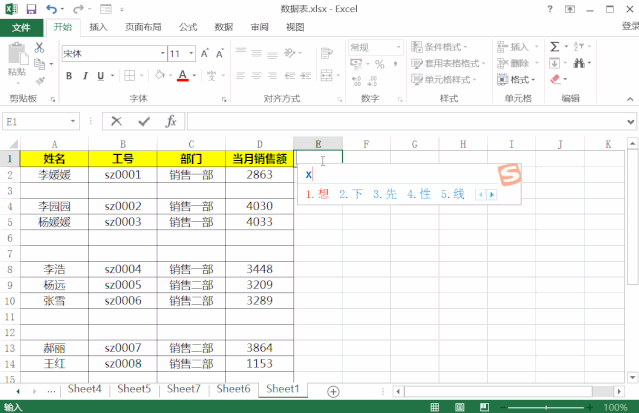
Task: Click the Sort and Filter icon
Action: tap(579, 46)
